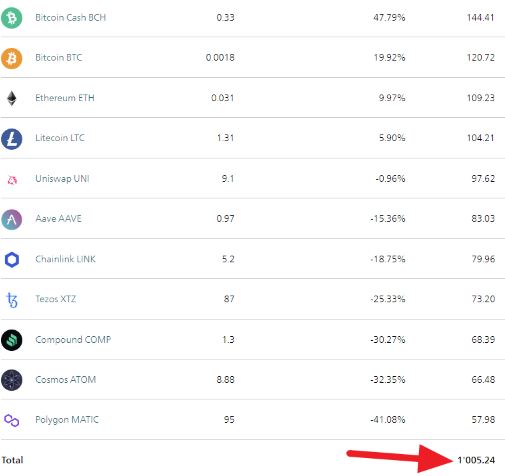Screen dimensions: 505x476
Task: Click the pink Uniswap unicorn icon
Action: click(x=12, y=180)
